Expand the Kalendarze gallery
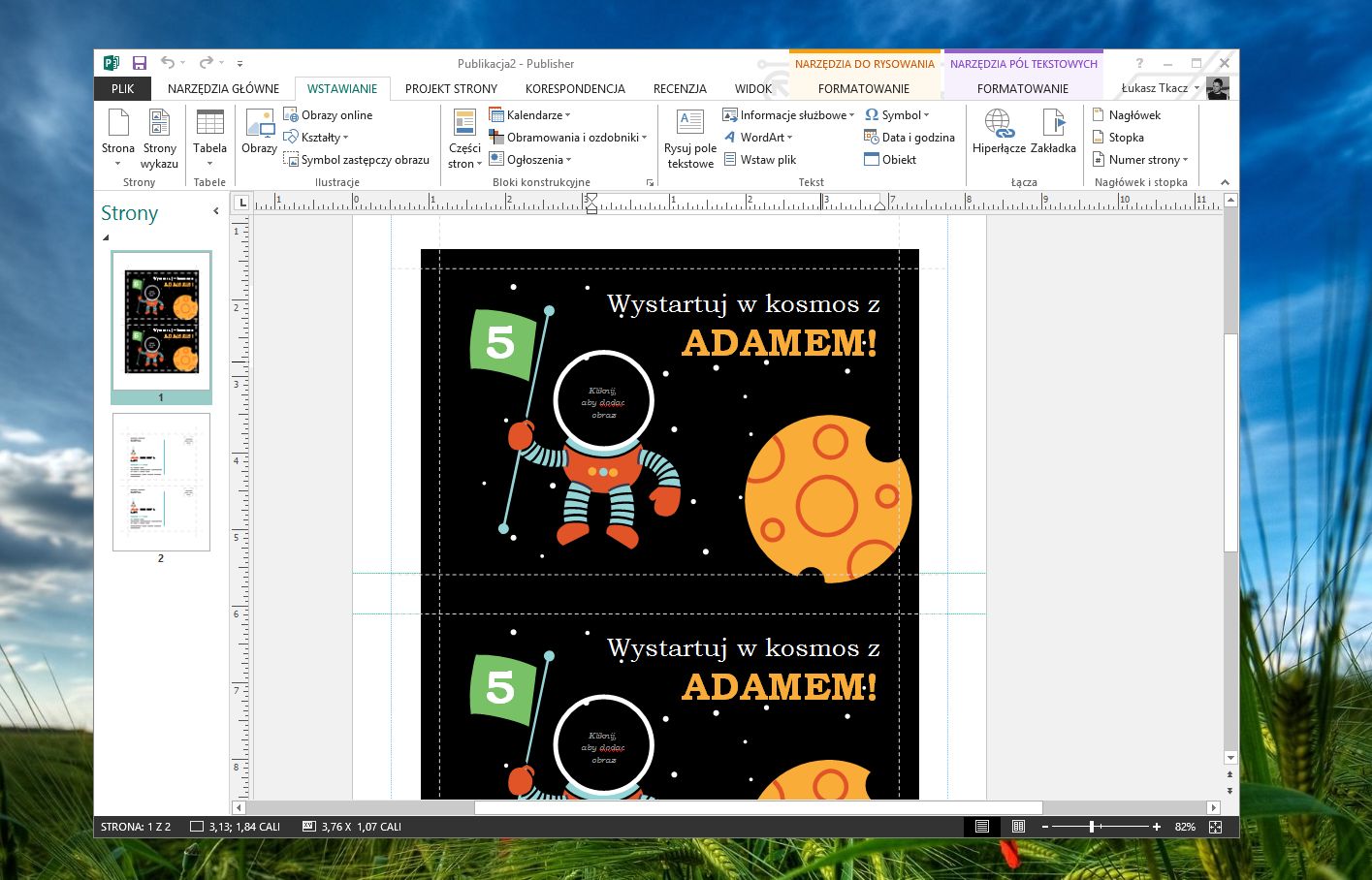 pos(530,114)
